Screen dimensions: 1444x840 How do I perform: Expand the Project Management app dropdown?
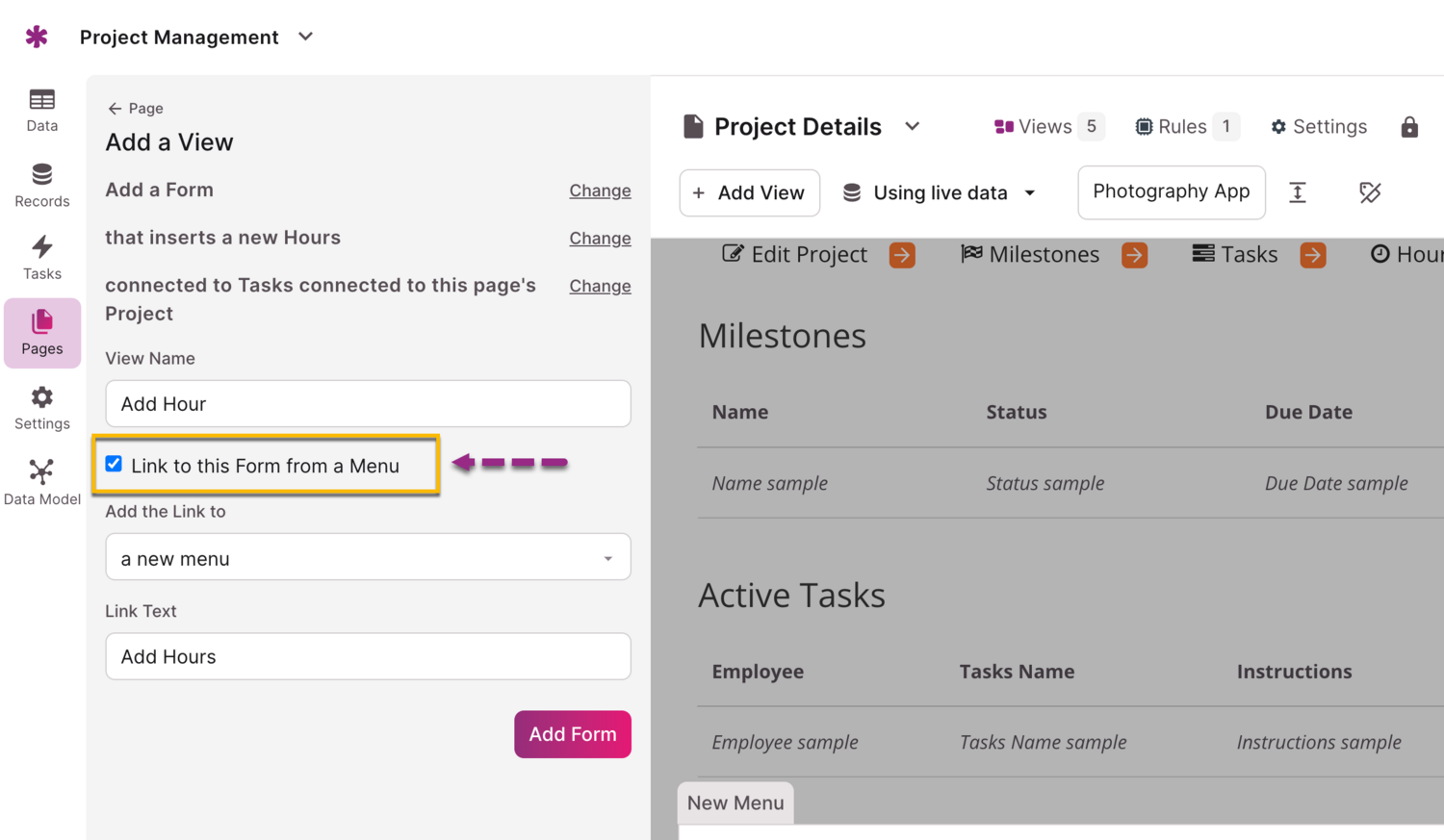click(305, 37)
